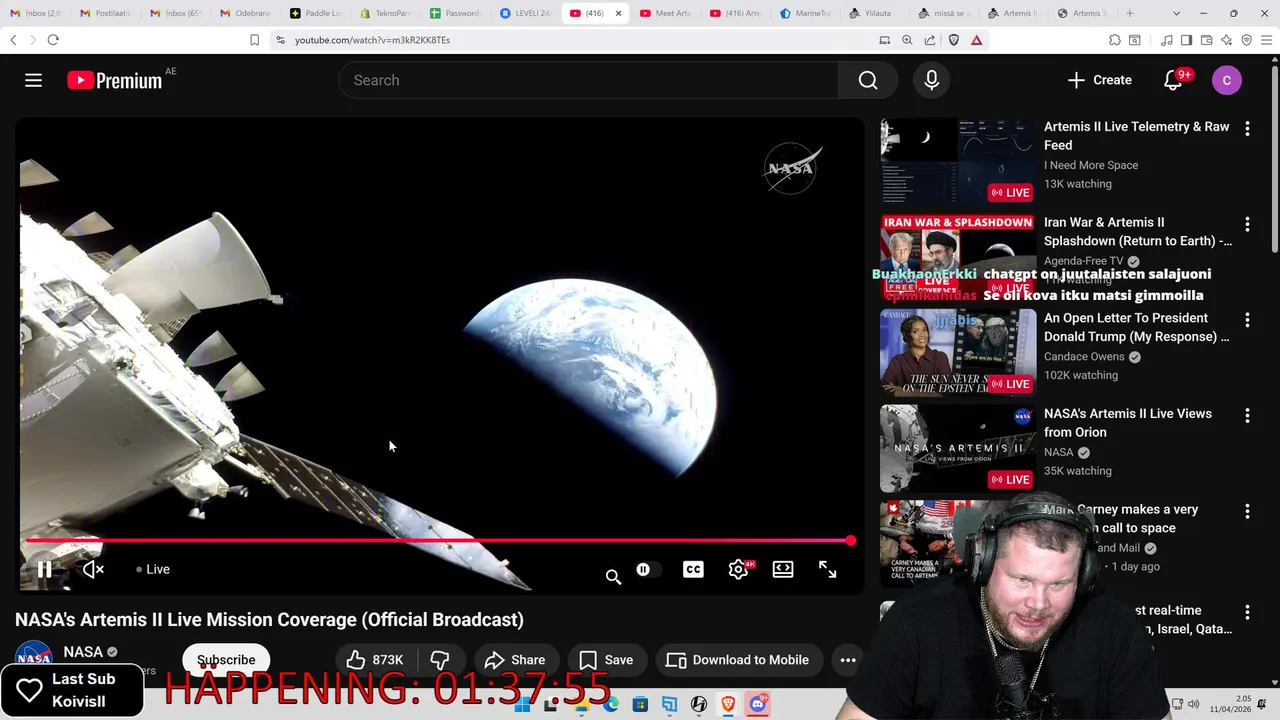Open Artemis II Live Telemetry thumbnail

click(958, 160)
